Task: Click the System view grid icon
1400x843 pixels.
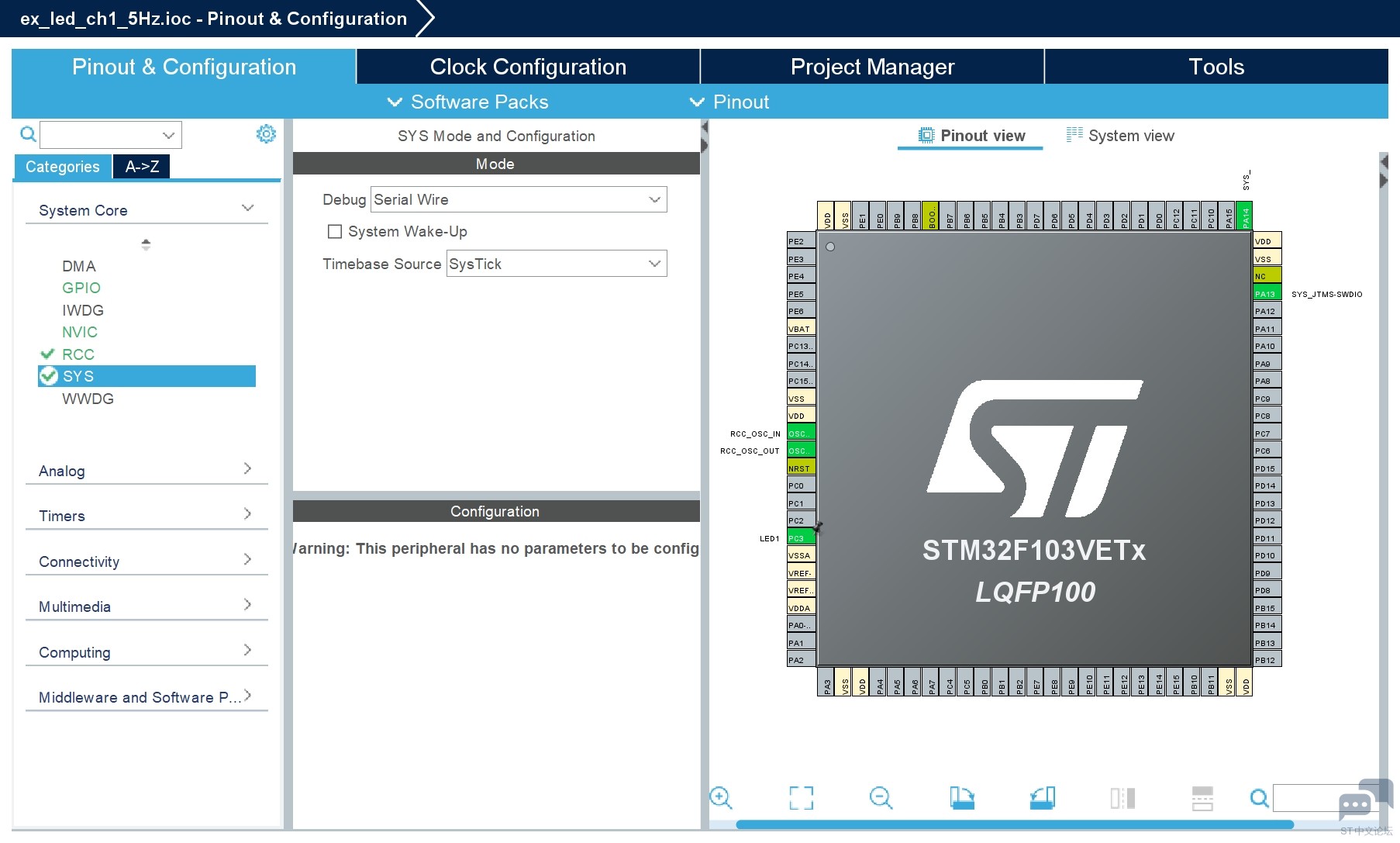Action: click(x=1074, y=135)
